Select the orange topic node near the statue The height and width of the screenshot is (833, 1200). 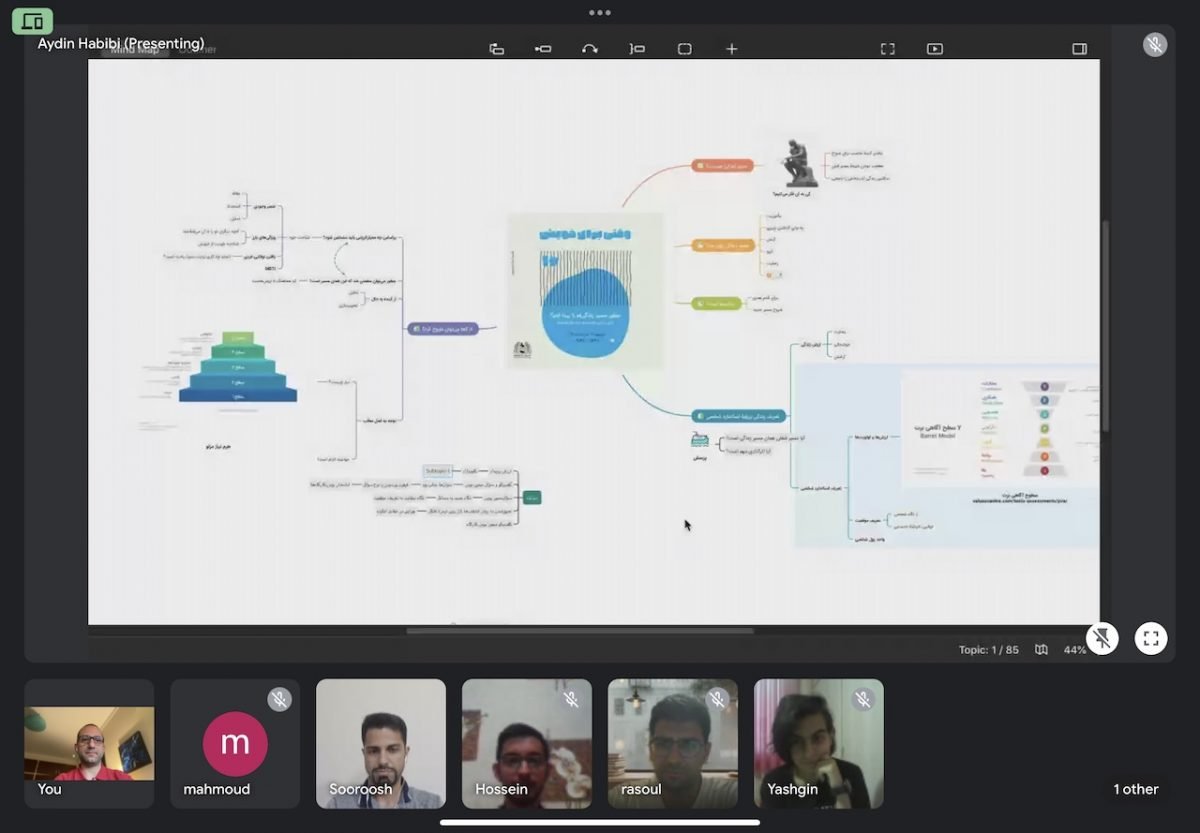722,165
